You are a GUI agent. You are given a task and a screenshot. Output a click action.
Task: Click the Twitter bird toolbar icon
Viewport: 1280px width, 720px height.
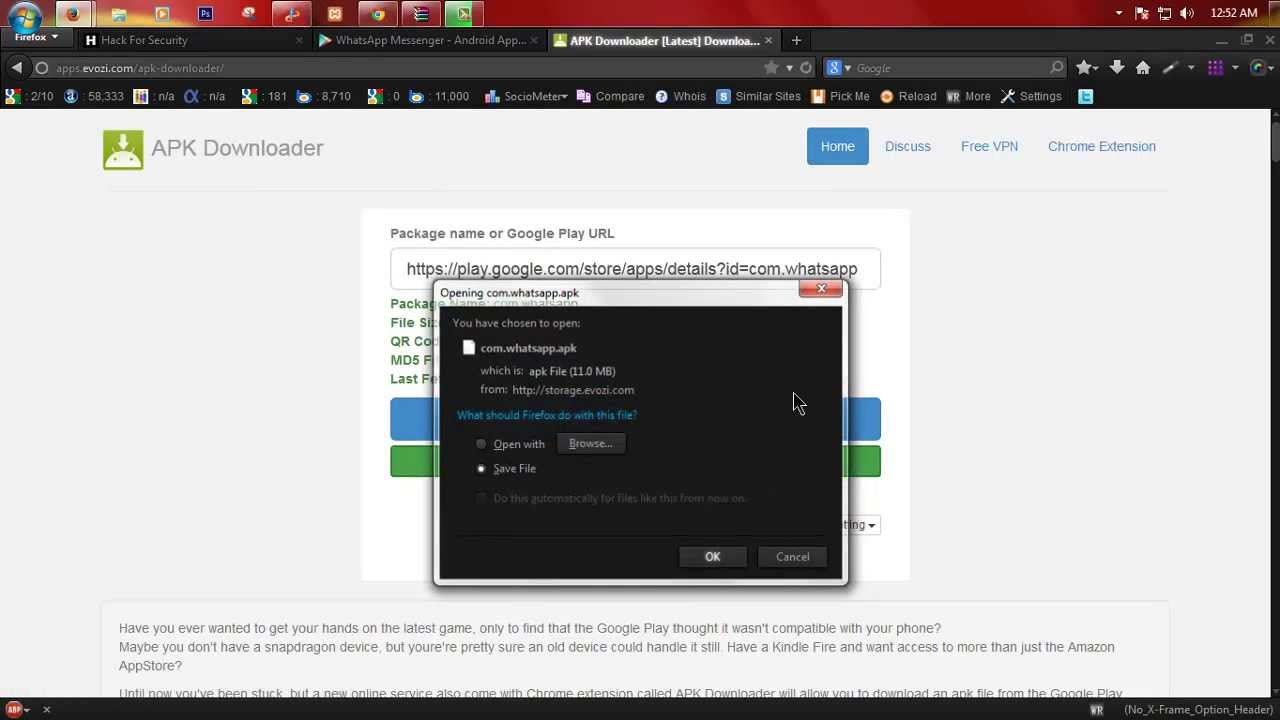point(1086,96)
